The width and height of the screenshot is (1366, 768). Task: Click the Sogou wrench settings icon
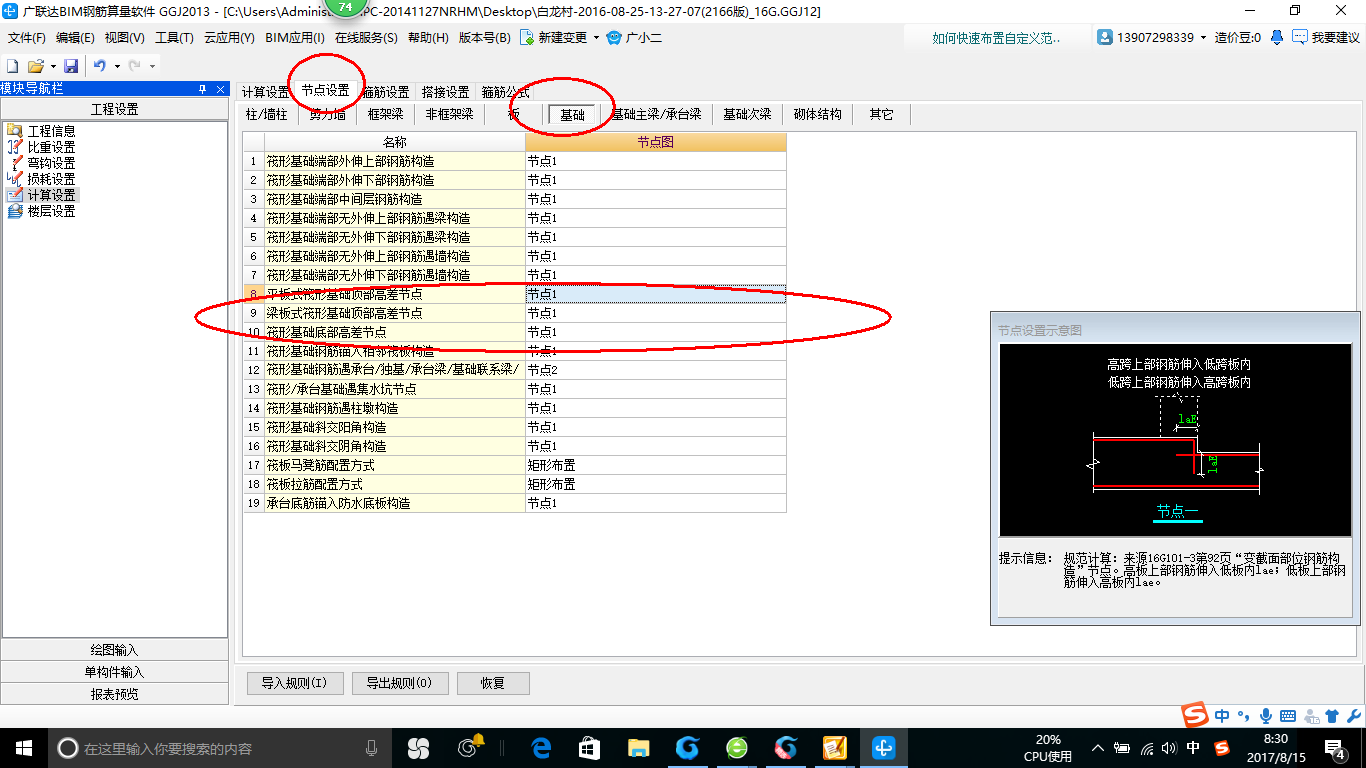tap(1353, 716)
